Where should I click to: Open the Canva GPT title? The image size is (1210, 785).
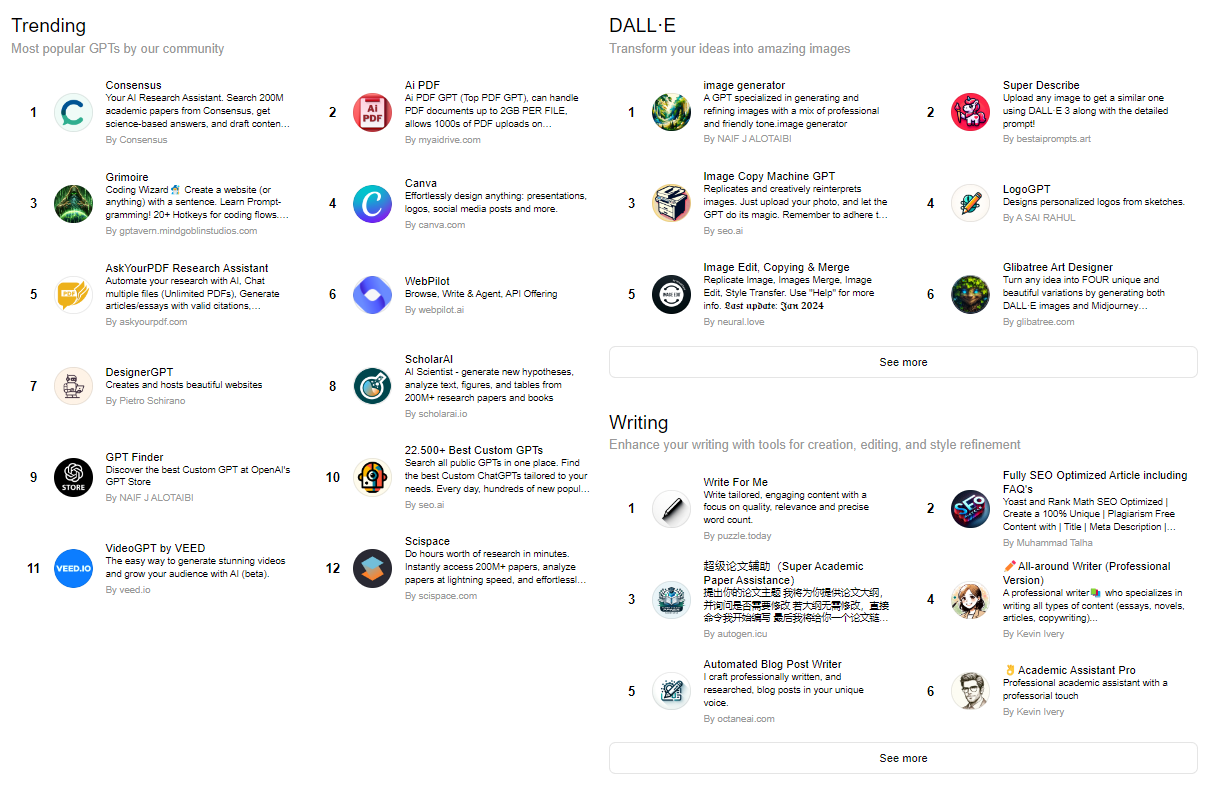tap(421, 184)
